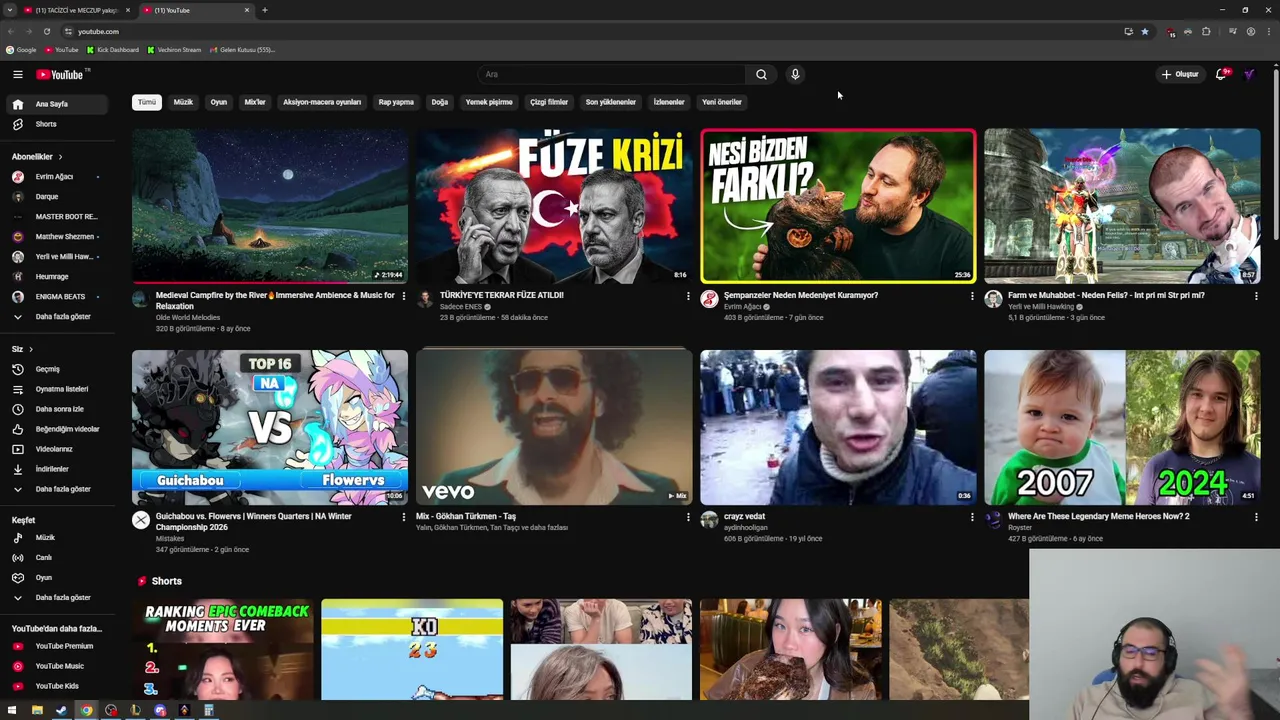Open Kick Dashboard bookmark
Viewport: 1280px width, 720px height.
112,50
